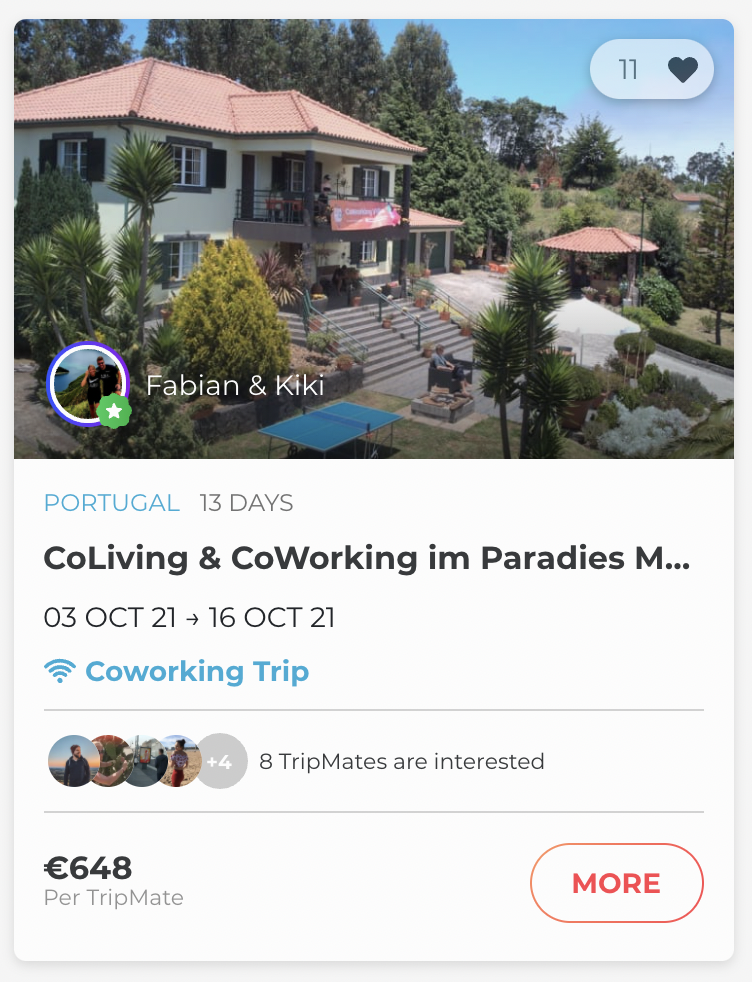Open the Fabian & Kiki host name
This screenshot has width=752, height=982.
(235, 385)
